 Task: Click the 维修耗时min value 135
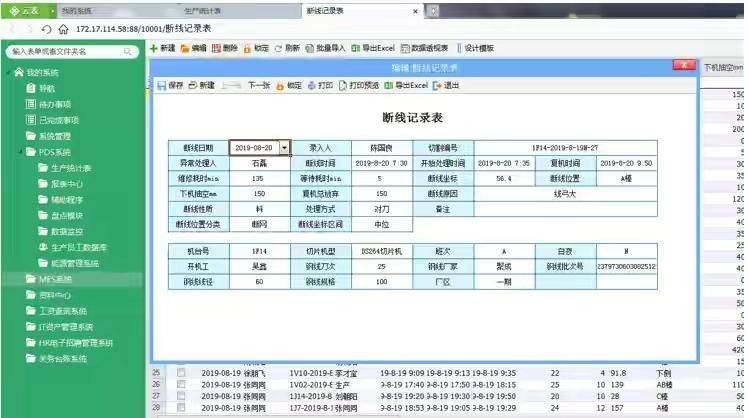pyautogui.click(x=260, y=178)
